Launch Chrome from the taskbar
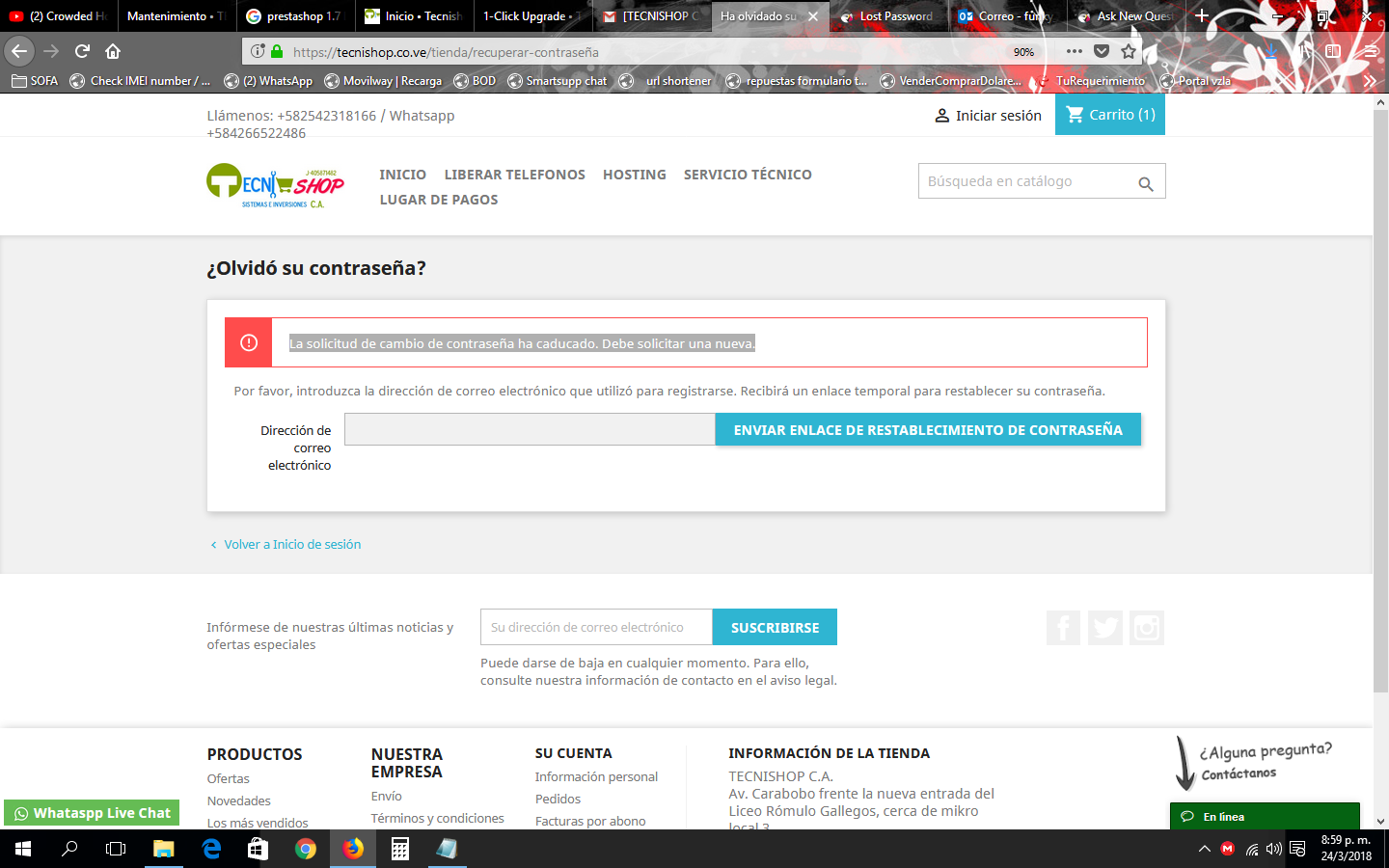Viewport: 1389px width, 868px height. pyautogui.click(x=306, y=849)
